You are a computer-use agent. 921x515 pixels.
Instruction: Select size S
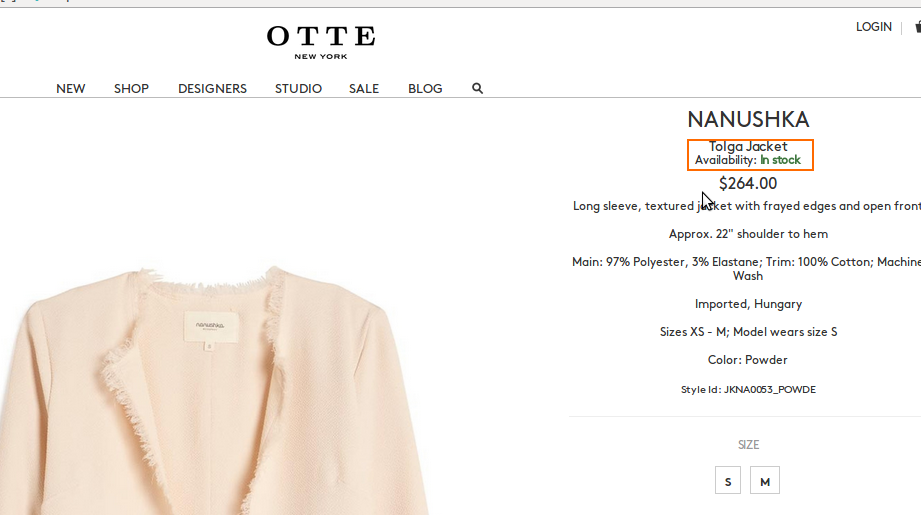click(x=728, y=481)
